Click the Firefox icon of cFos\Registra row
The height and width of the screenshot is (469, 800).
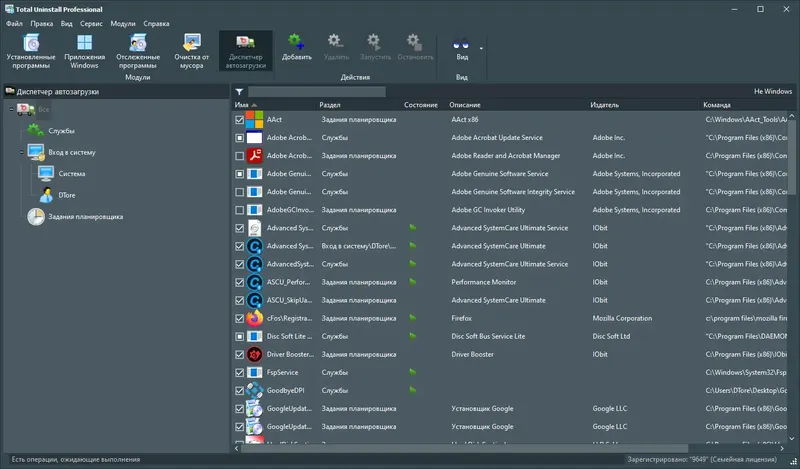254,318
